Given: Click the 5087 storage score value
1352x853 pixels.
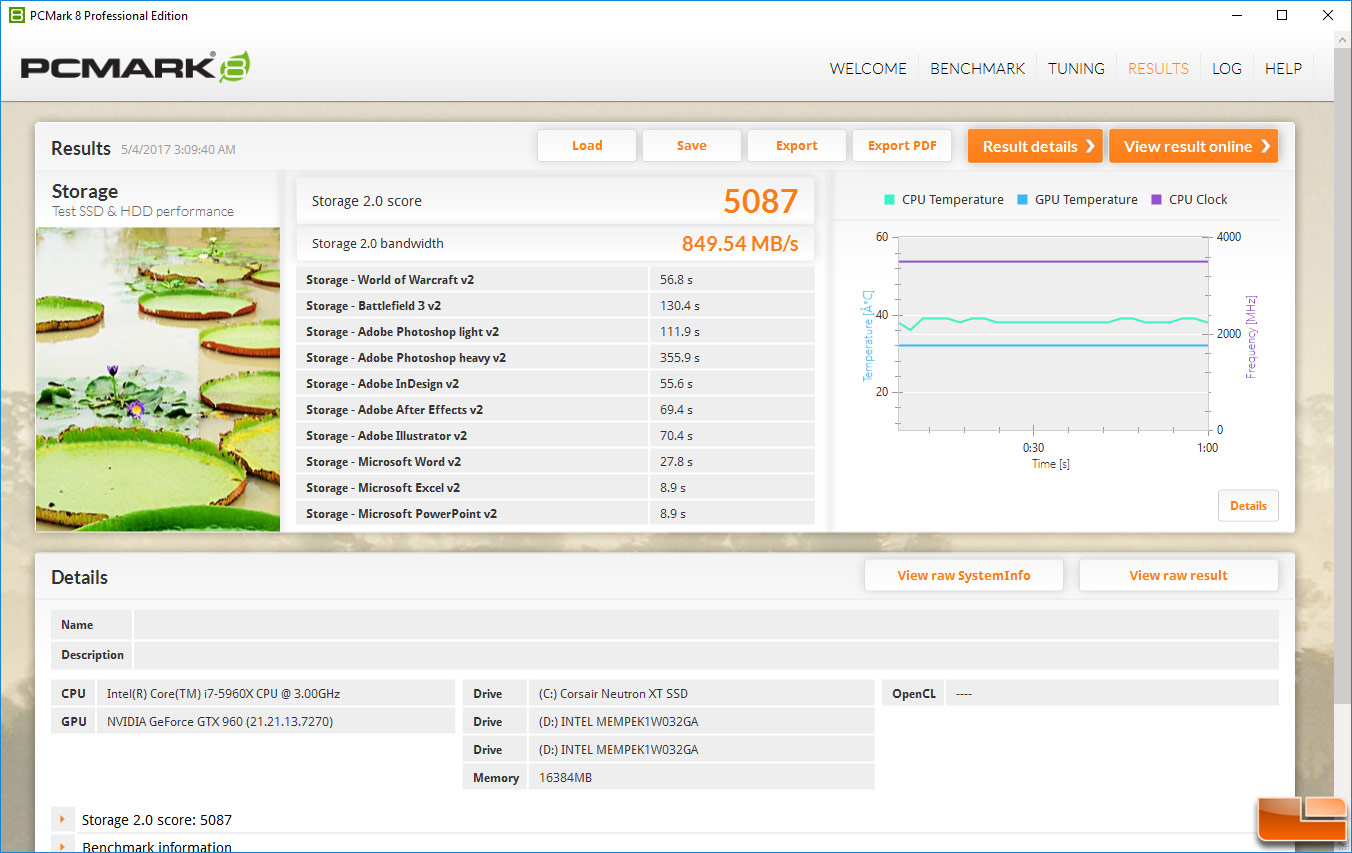Looking at the screenshot, I should (761, 201).
